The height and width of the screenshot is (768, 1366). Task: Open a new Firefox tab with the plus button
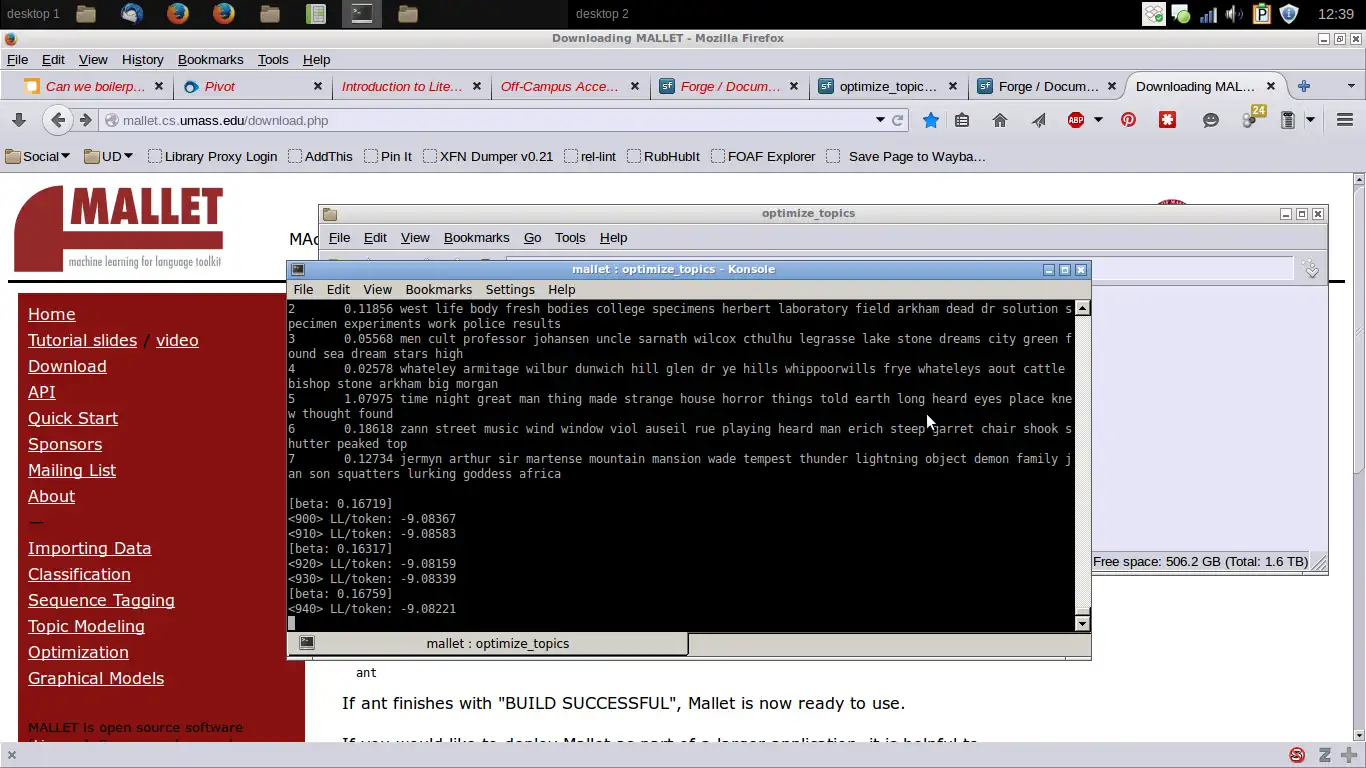(1304, 86)
